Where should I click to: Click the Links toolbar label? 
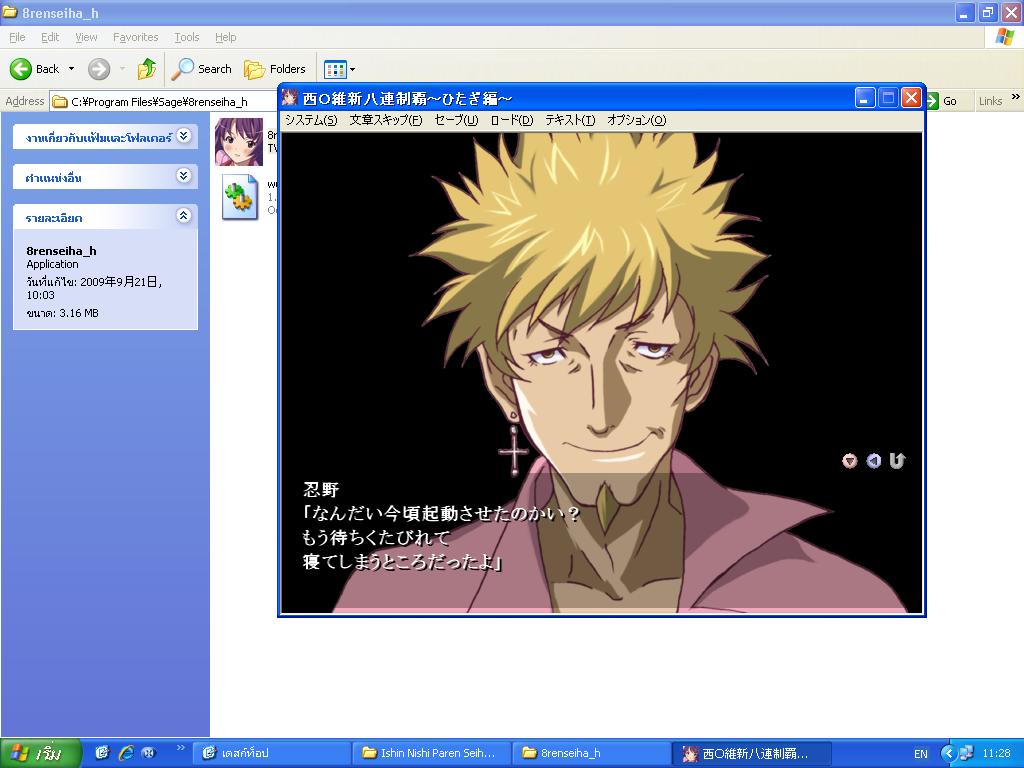990,101
